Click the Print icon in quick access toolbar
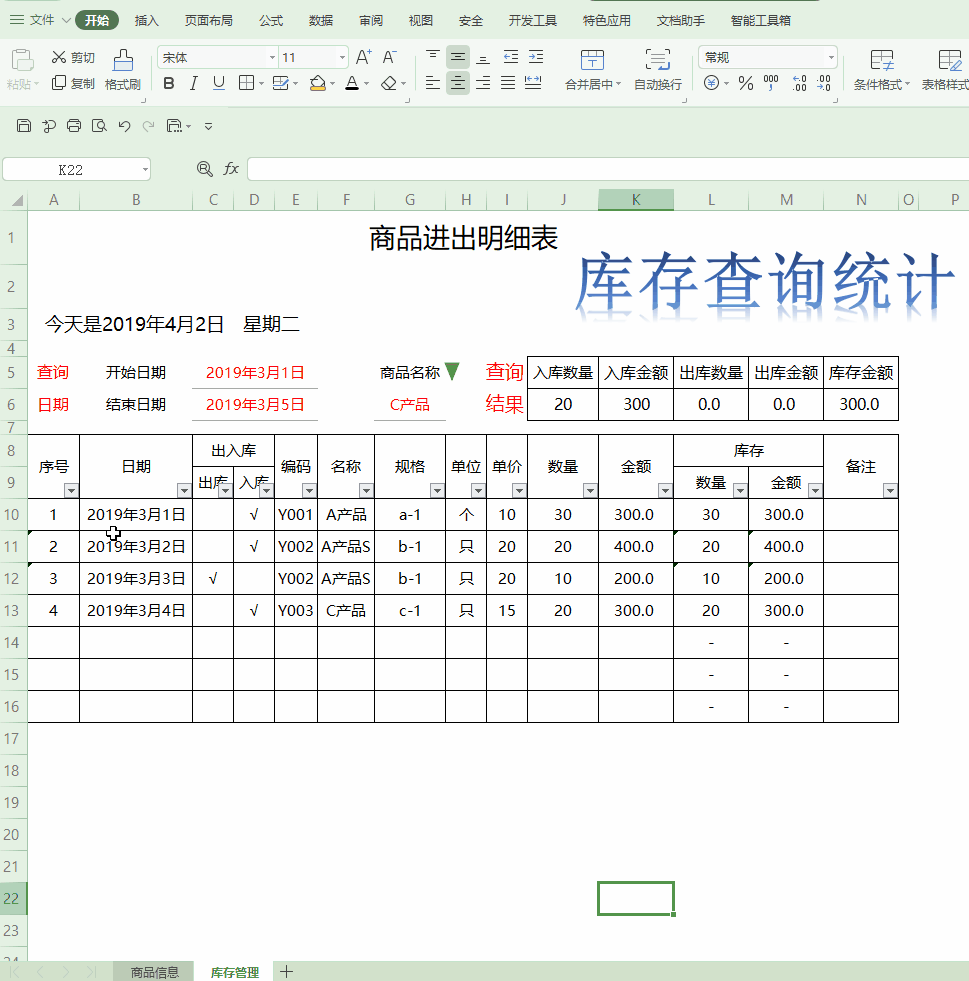969x981 pixels. (x=74, y=126)
